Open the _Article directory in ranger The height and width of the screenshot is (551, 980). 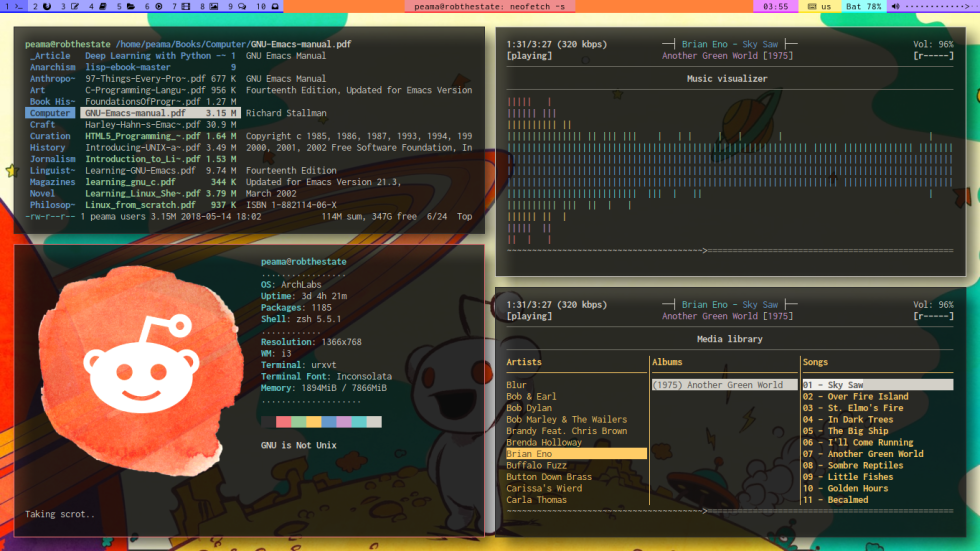click(x=50, y=56)
